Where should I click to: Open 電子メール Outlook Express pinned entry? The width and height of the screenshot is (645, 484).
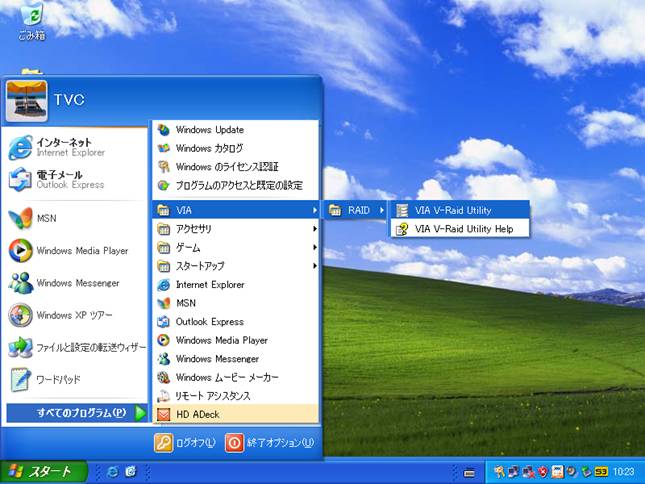(x=74, y=179)
